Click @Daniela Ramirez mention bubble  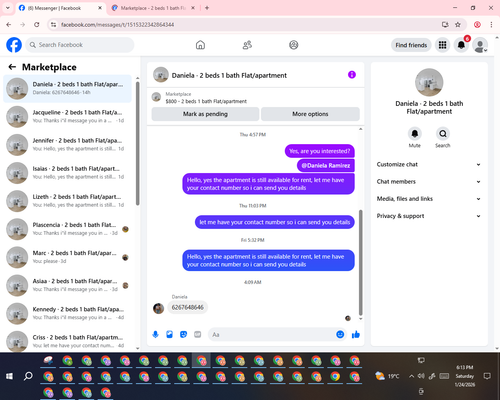click(x=326, y=165)
